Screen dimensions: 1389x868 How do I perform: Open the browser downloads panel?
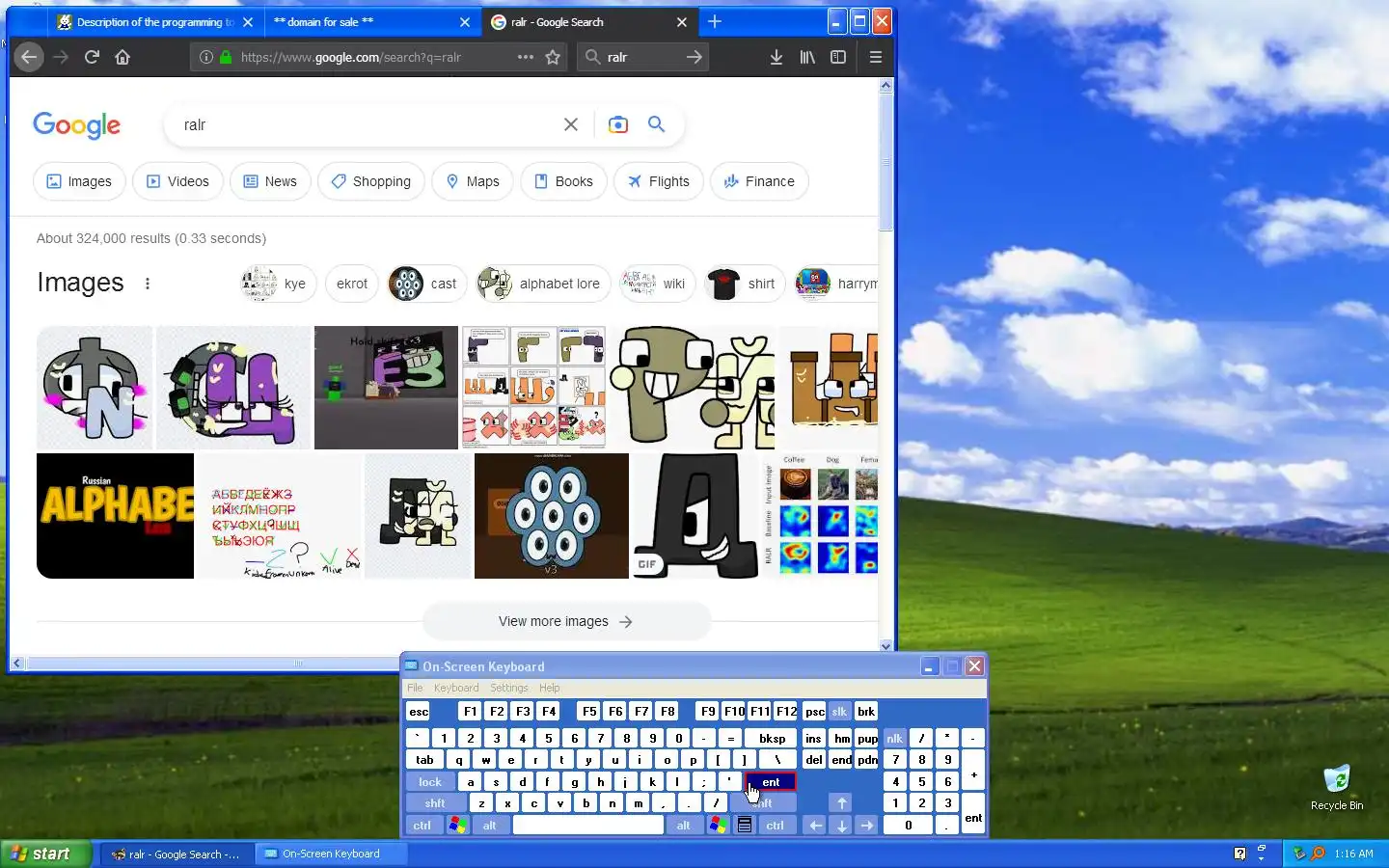coord(776,57)
